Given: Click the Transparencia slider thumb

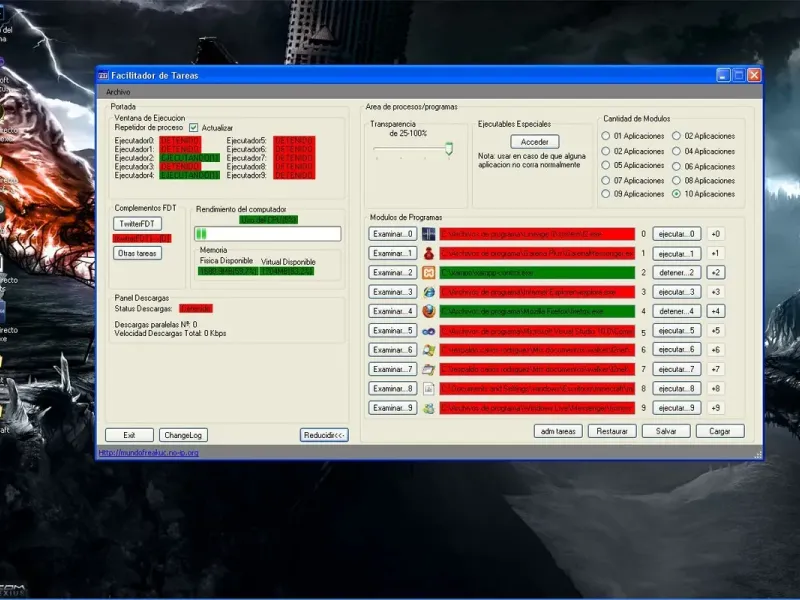Looking at the screenshot, I should 449,148.
